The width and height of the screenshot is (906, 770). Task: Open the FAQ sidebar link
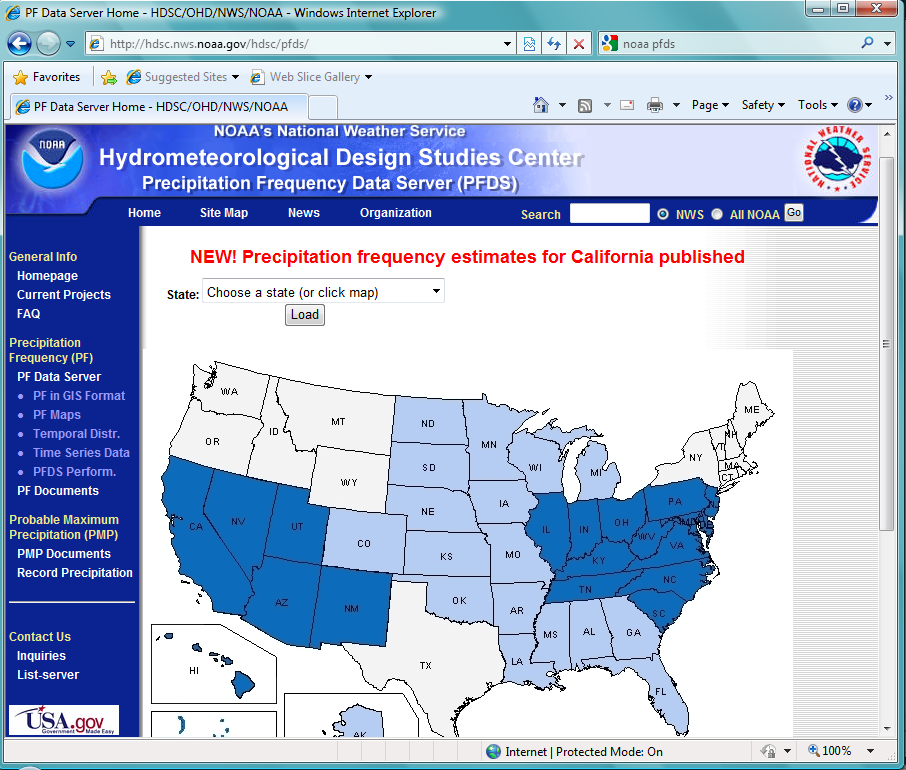[28, 314]
